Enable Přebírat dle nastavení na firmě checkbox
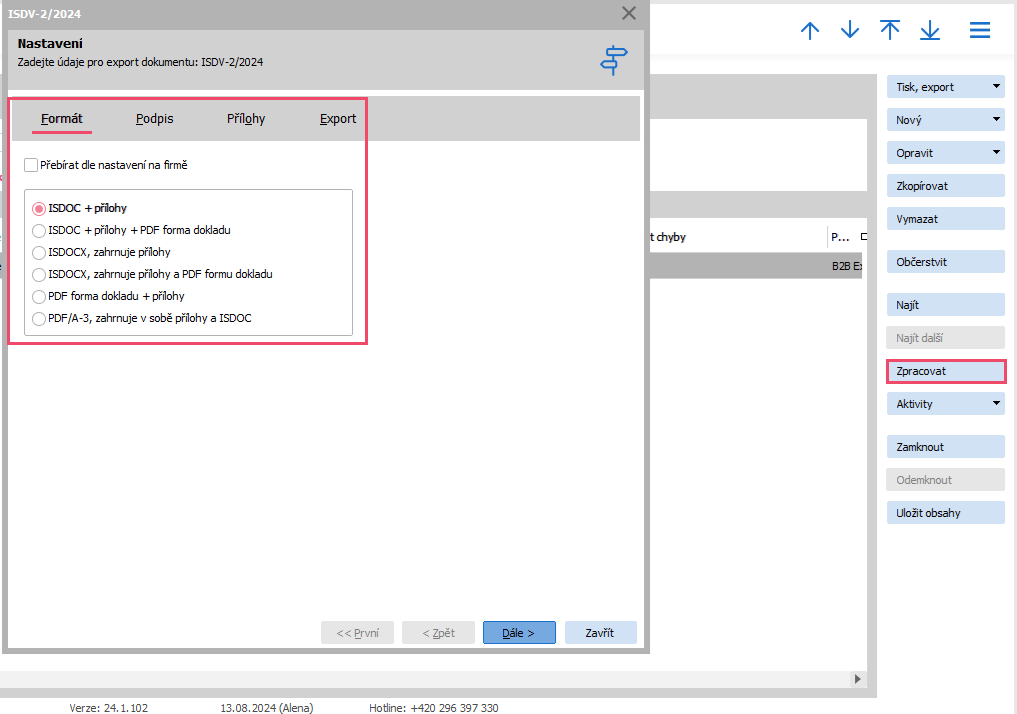1017x714 pixels. pyautogui.click(x=31, y=165)
